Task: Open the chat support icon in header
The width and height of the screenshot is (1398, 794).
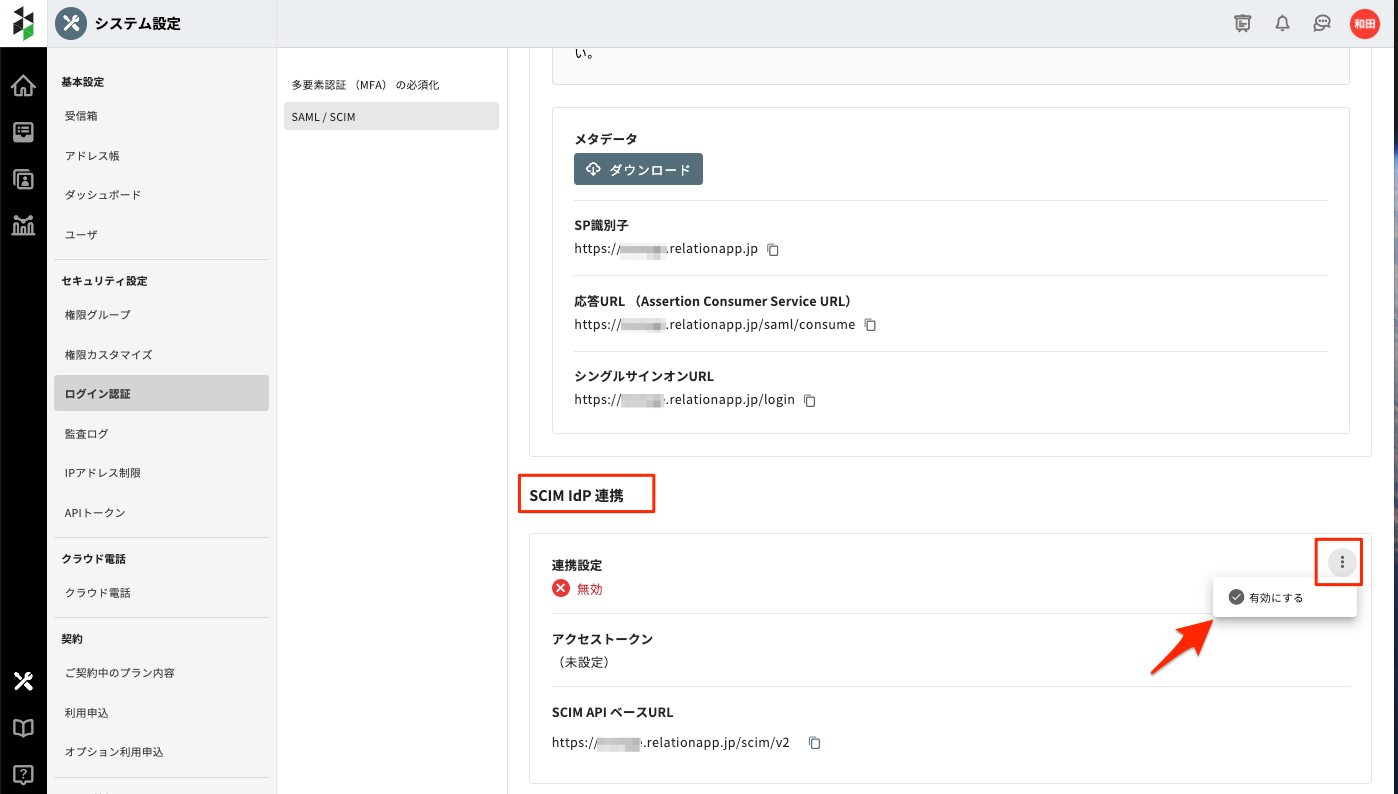Action: [x=1322, y=24]
